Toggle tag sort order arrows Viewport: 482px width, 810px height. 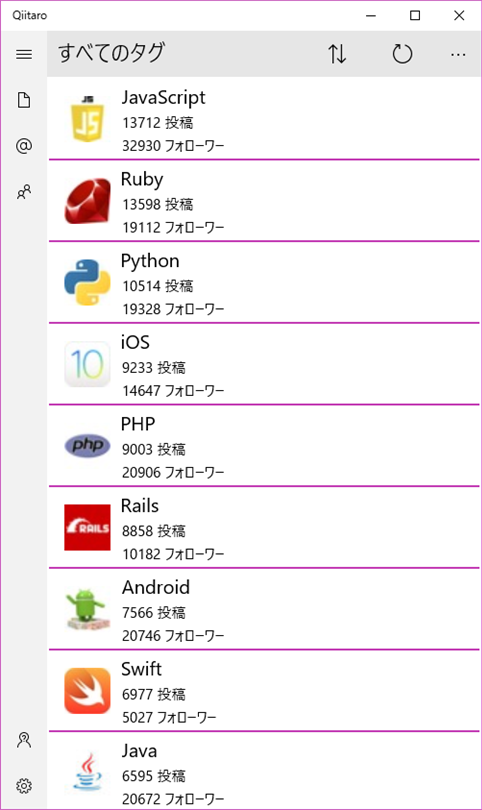337,54
